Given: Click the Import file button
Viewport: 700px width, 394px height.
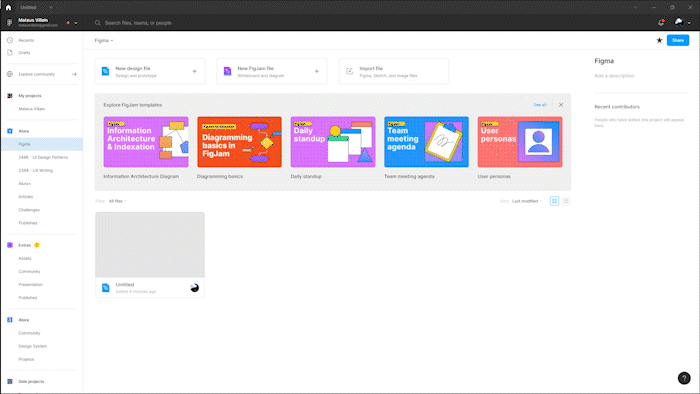Looking at the screenshot, I should pos(394,71).
